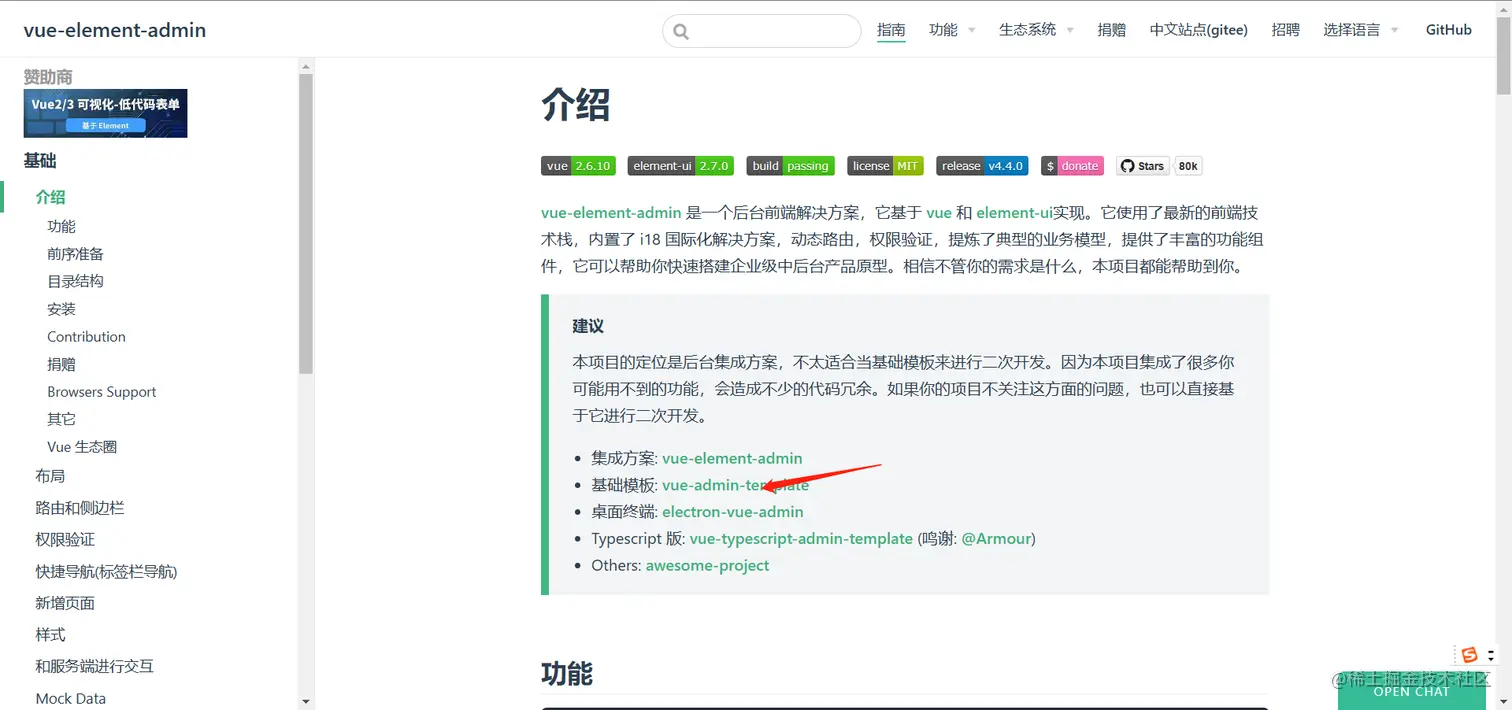The height and width of the screenshot is (710, 1512).
Task: Click the 功能 section heading
Action: pos(567,673)
